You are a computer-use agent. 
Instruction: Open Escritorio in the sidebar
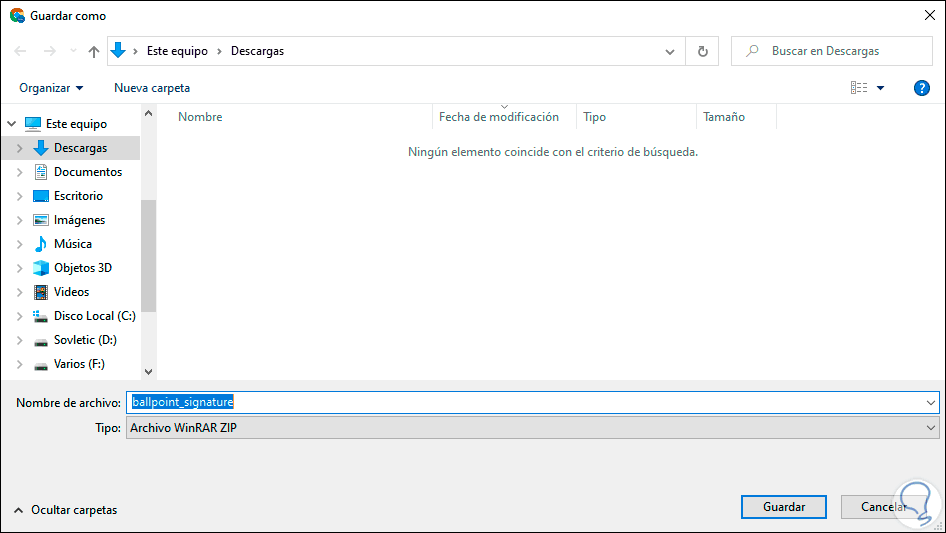(78, 196)
